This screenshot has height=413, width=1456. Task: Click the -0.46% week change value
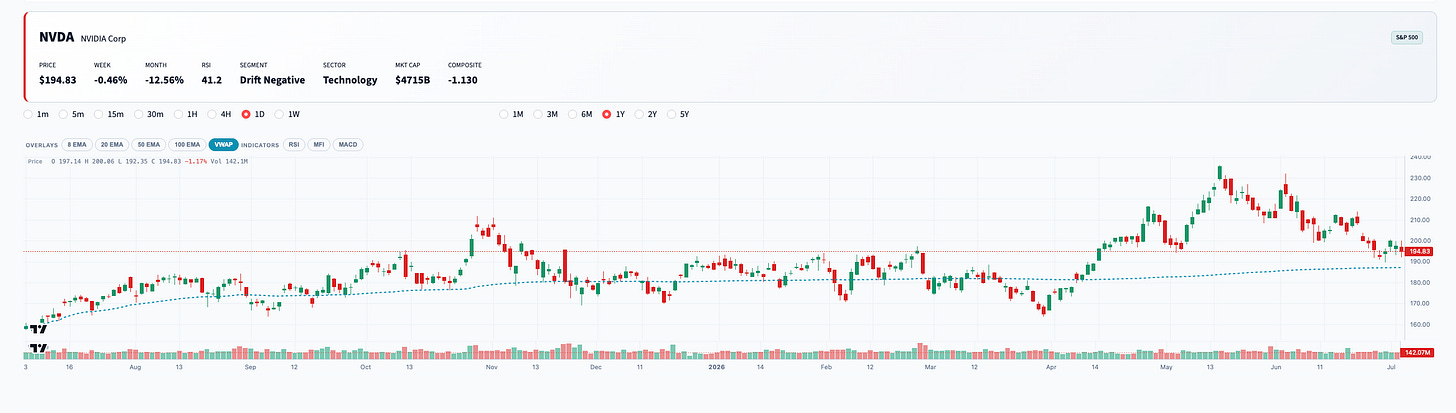[x=110, y=80]
